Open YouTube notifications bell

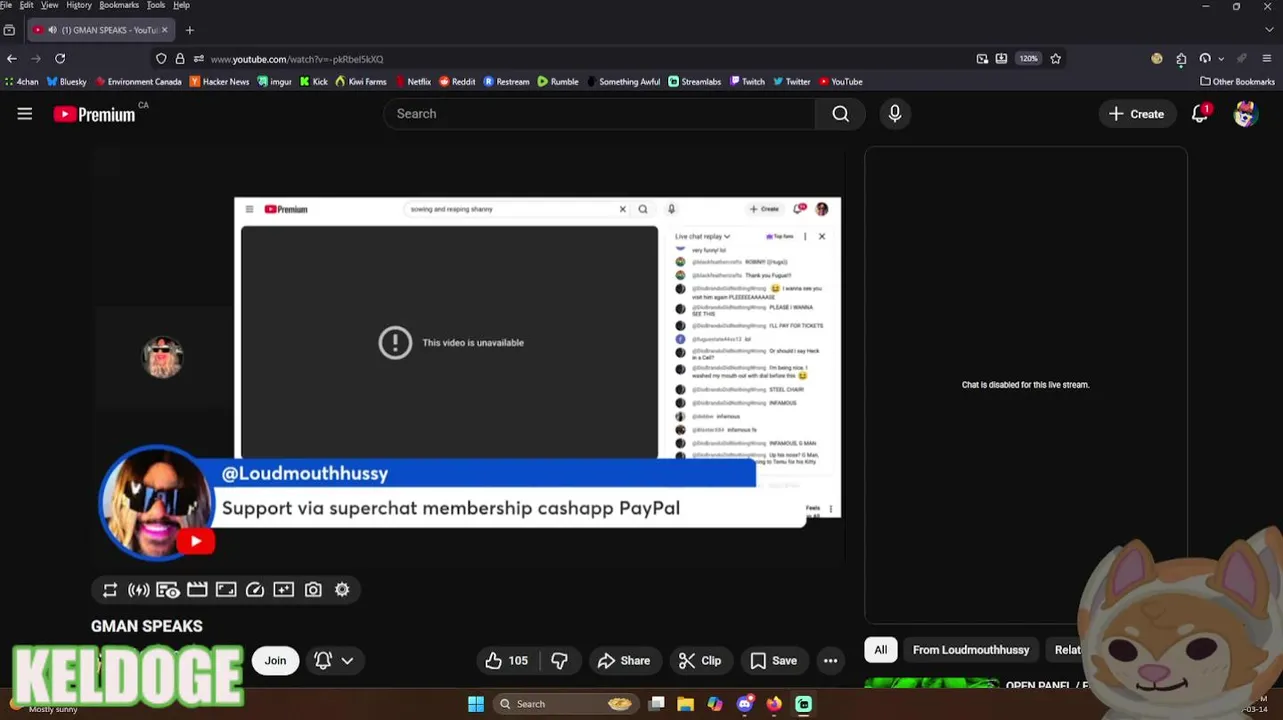(1200, 114)
